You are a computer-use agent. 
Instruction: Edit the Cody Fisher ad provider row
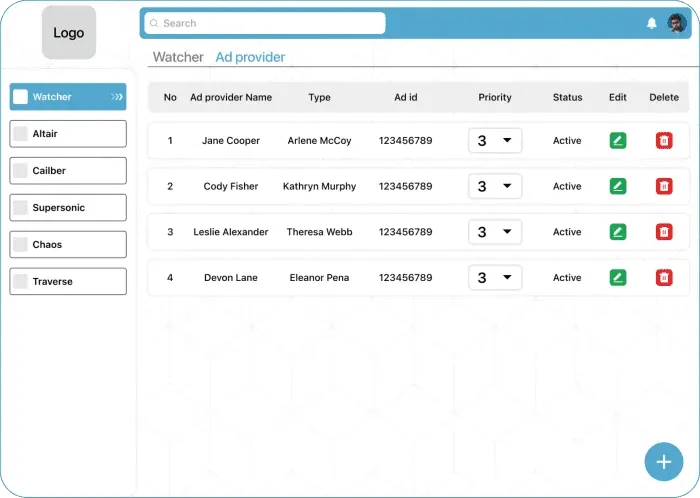click(x=618, y=186)
